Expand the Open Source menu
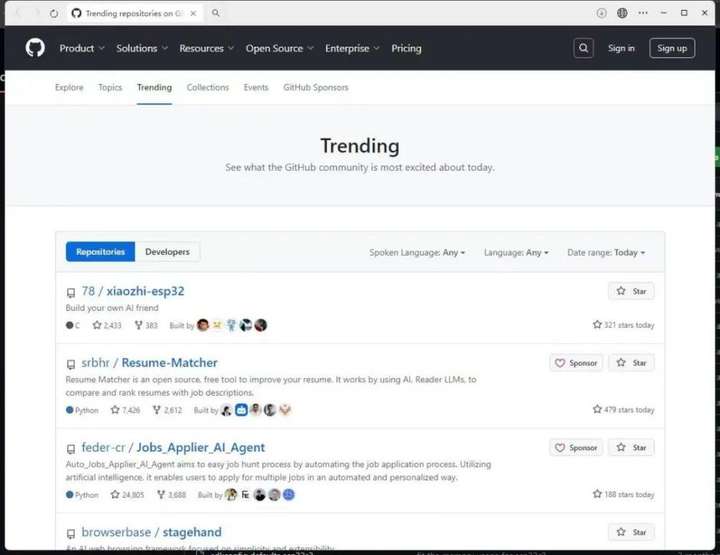The image size is (720, 555). point(279,48)
